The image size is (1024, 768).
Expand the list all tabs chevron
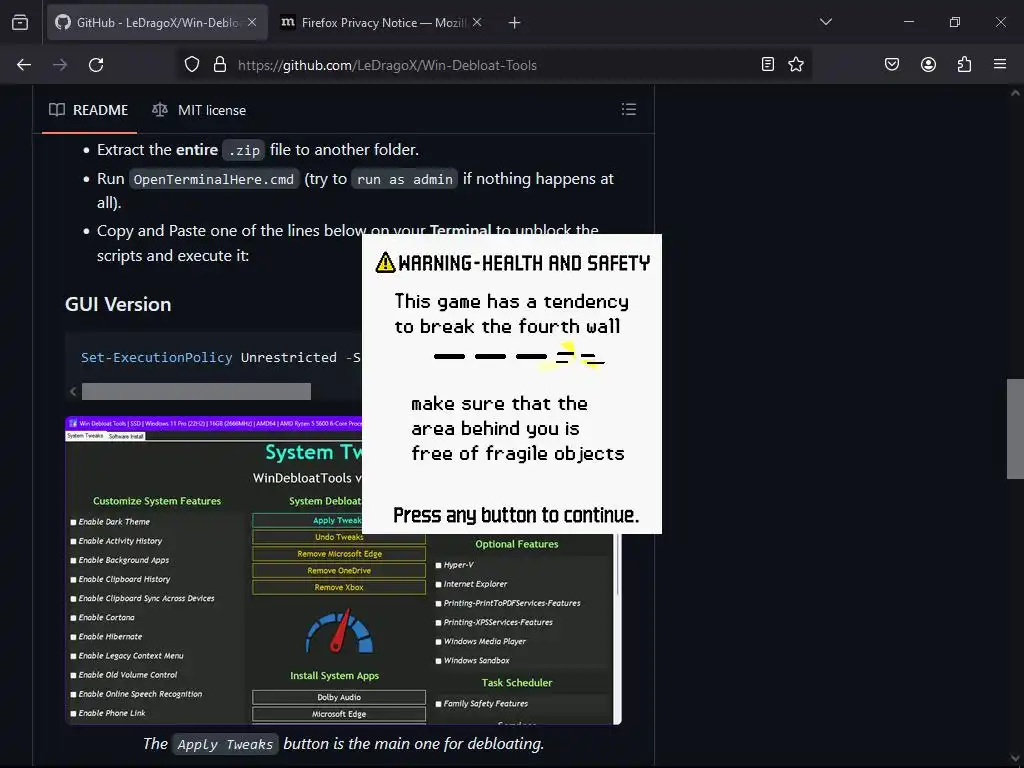[825, 22]
